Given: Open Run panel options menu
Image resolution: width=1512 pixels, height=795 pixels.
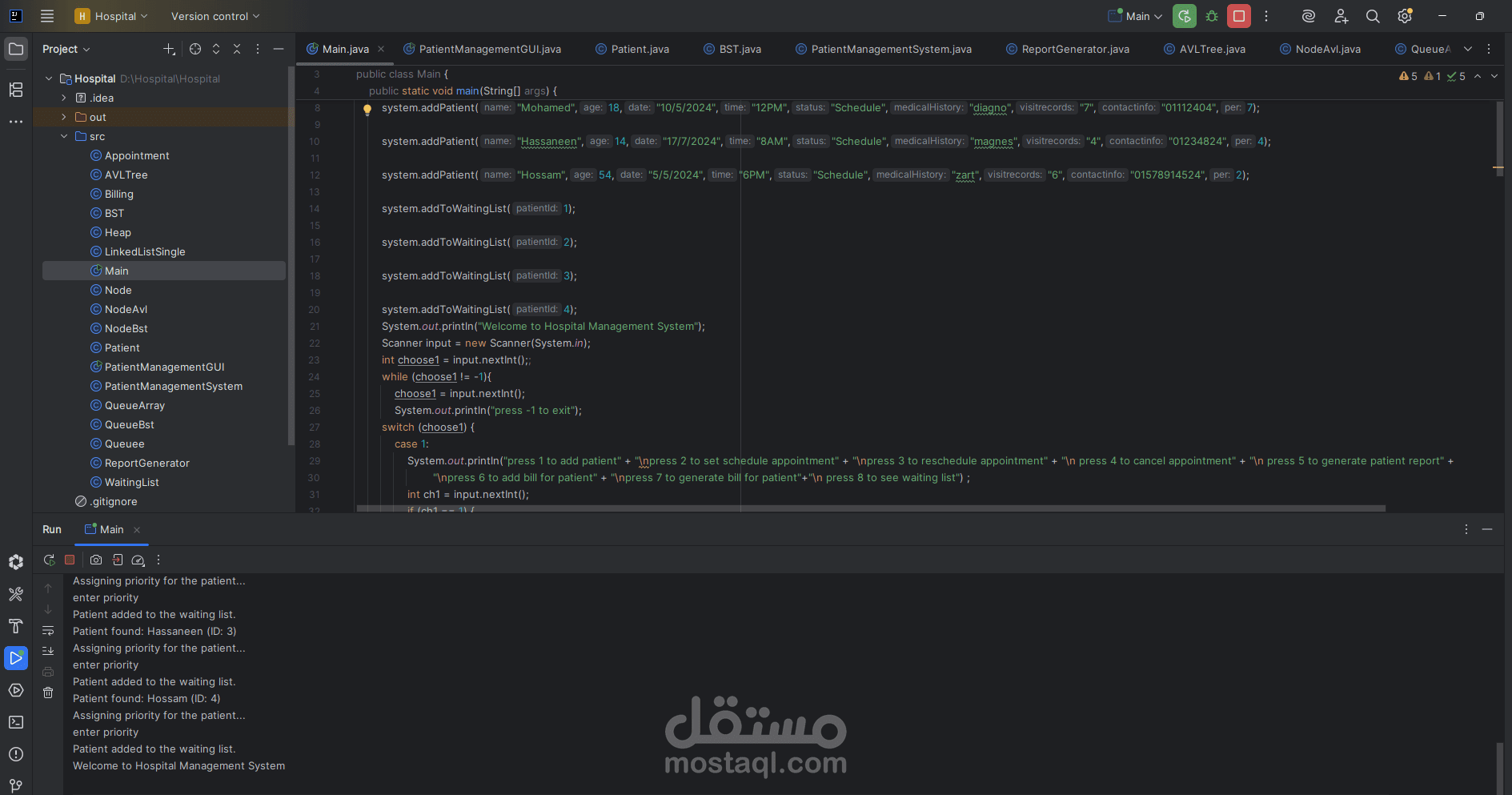Looking at the screenshot, I should click(1466, 529).
